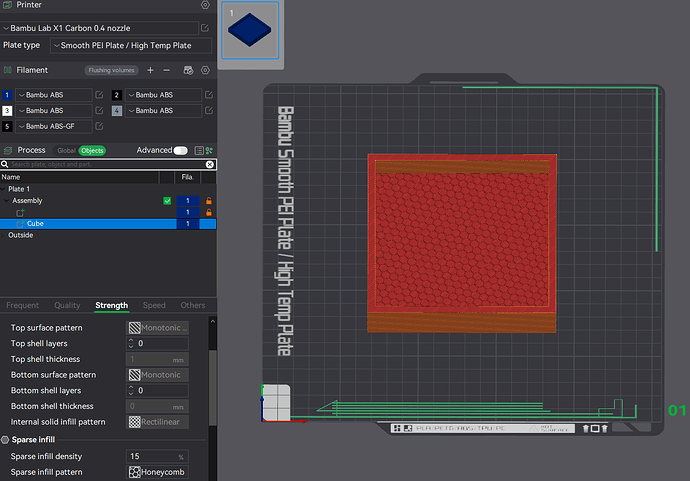This screenshot has width=690, height=481.
Task: Click the Fila. column header
Action: (x=187, y=177)
